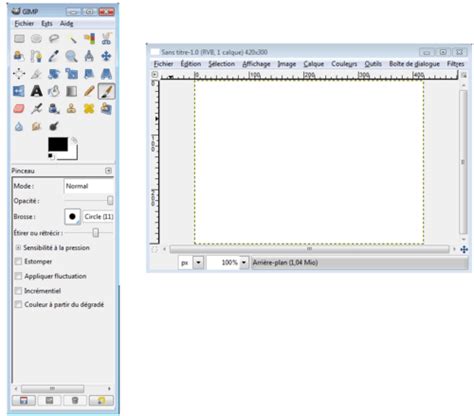Select the Ellipse Select tool
The image size is (474, 416).
click(x=36, y=39)
